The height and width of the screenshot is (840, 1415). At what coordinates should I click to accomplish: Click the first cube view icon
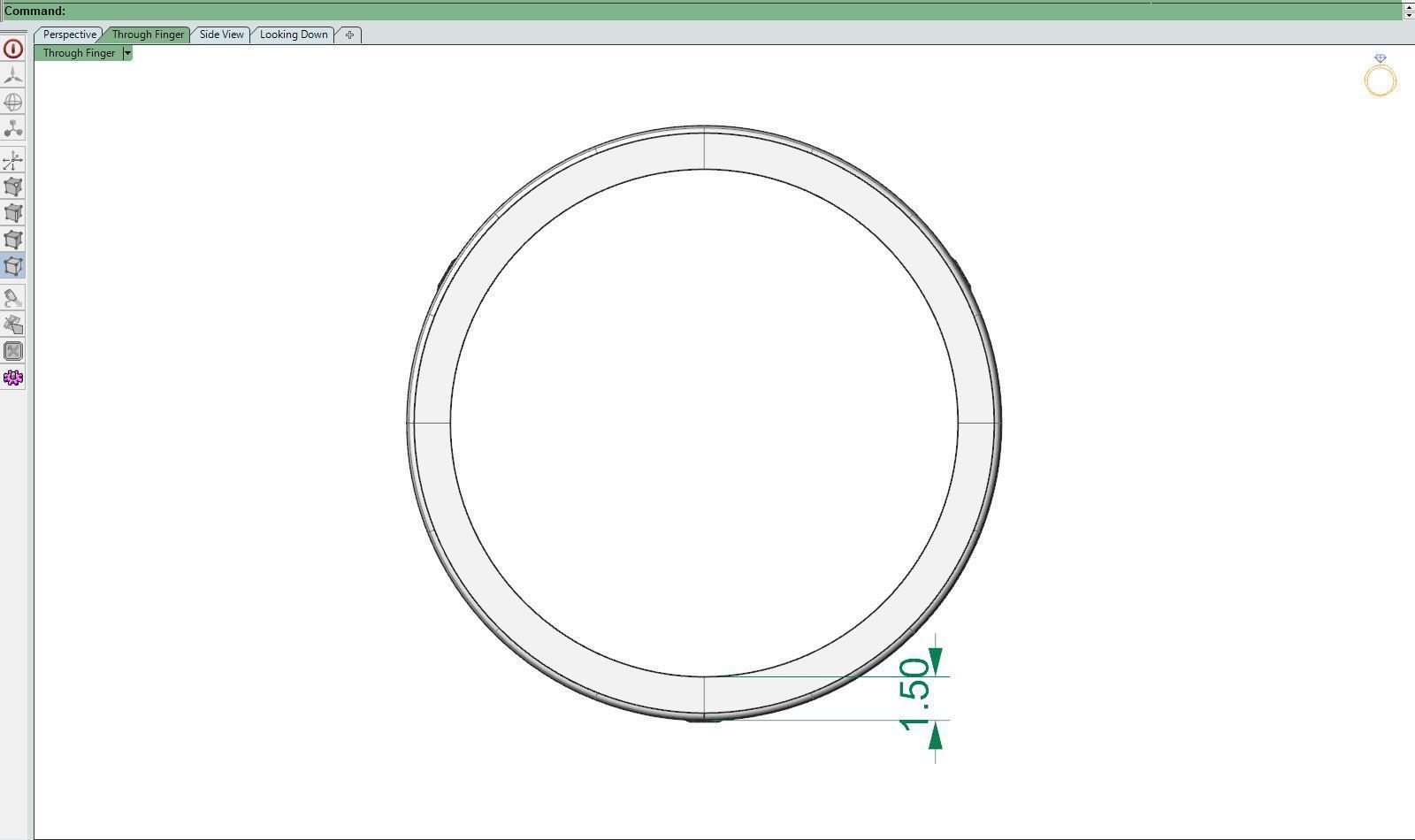pyautogui.click(x=13, y=187)
